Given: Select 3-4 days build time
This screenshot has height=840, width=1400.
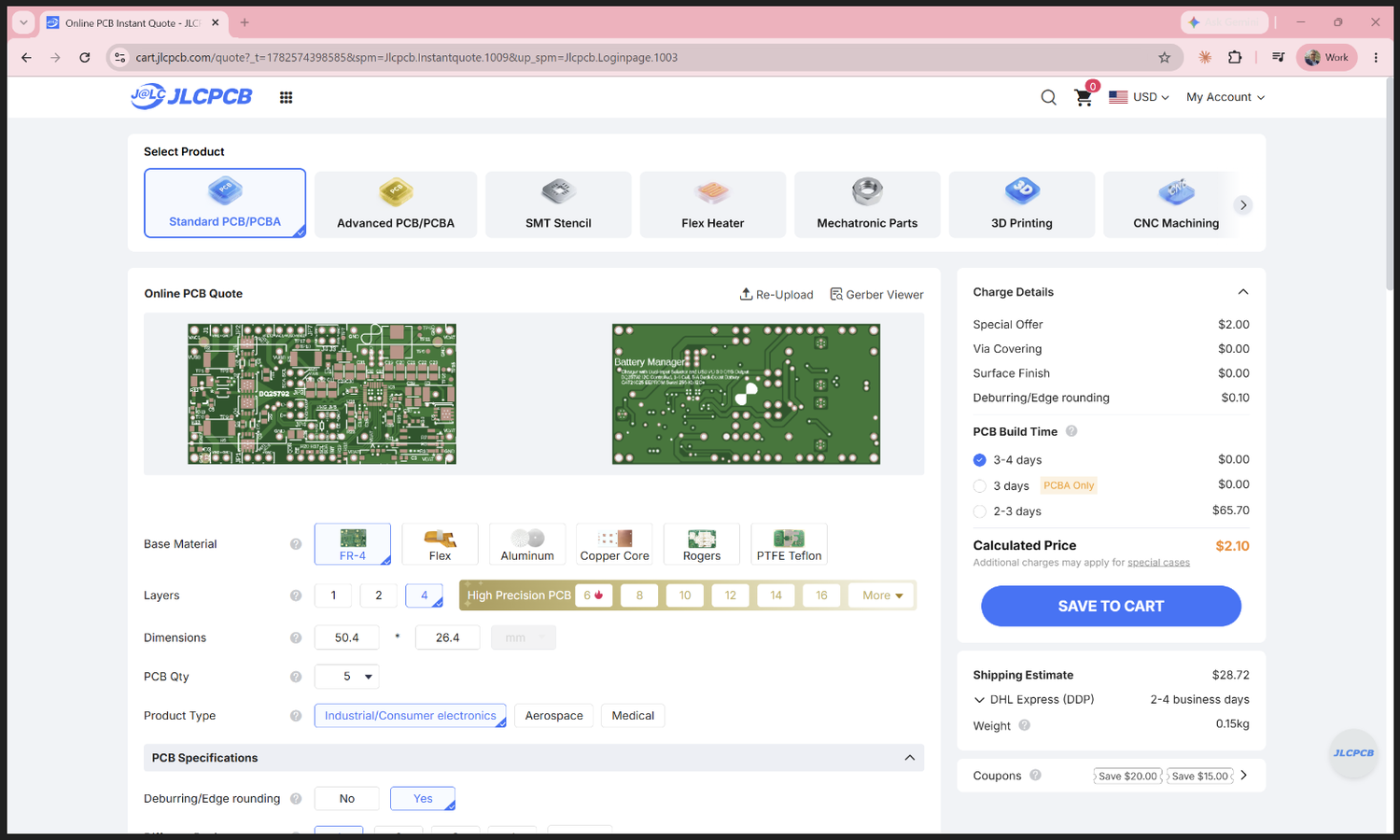Looking at the screenshot, I should tap(980, 460).
